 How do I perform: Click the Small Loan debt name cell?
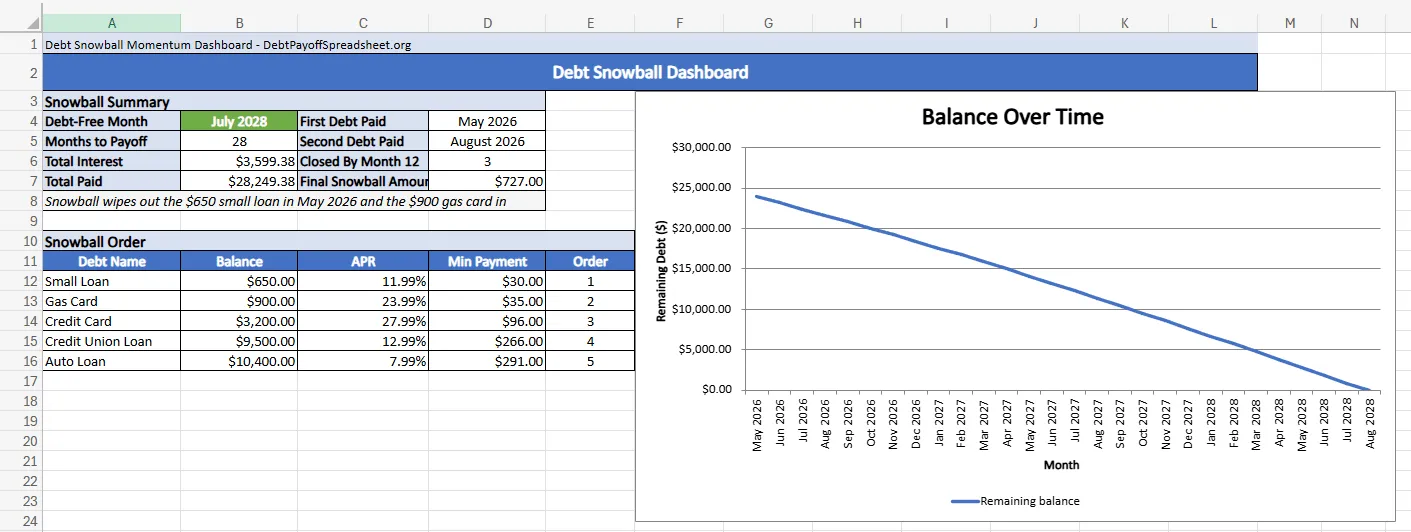[111, 281]
